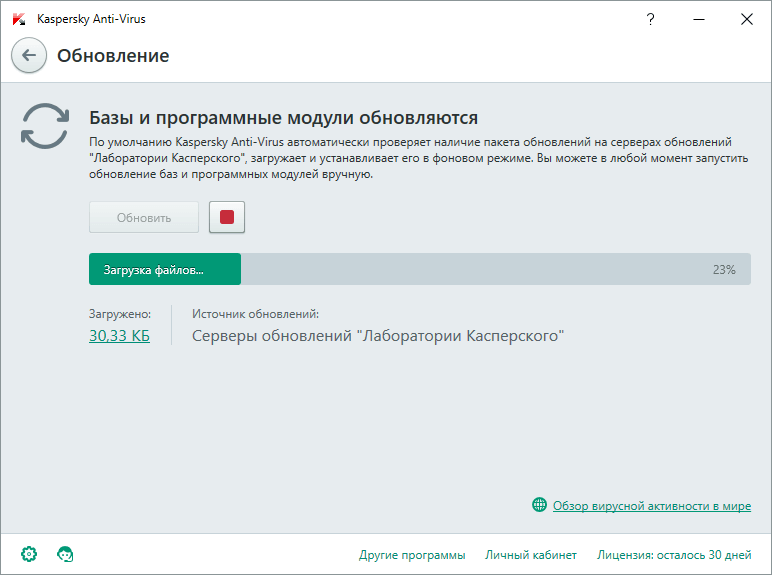Click the globe icon for virus activity
Image resolution: width=772 pixels, height=575 pixels.
point(539,505)
